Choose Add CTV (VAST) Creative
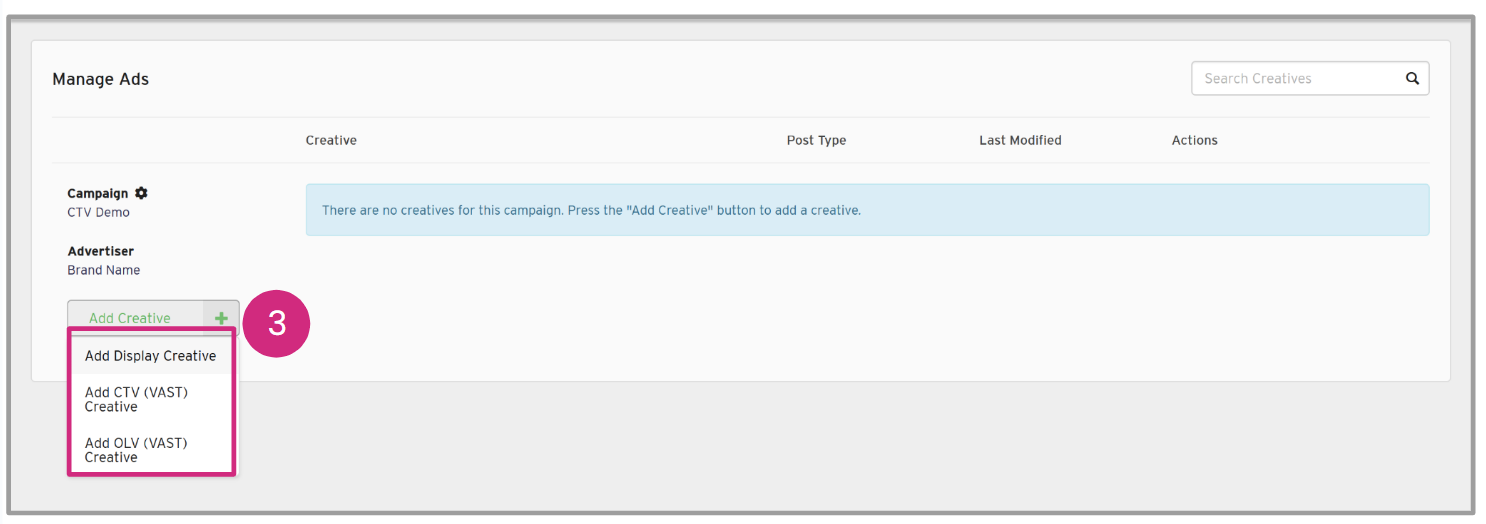The height and width of the screenshot is (524, 1486). [x=136, y=400]
